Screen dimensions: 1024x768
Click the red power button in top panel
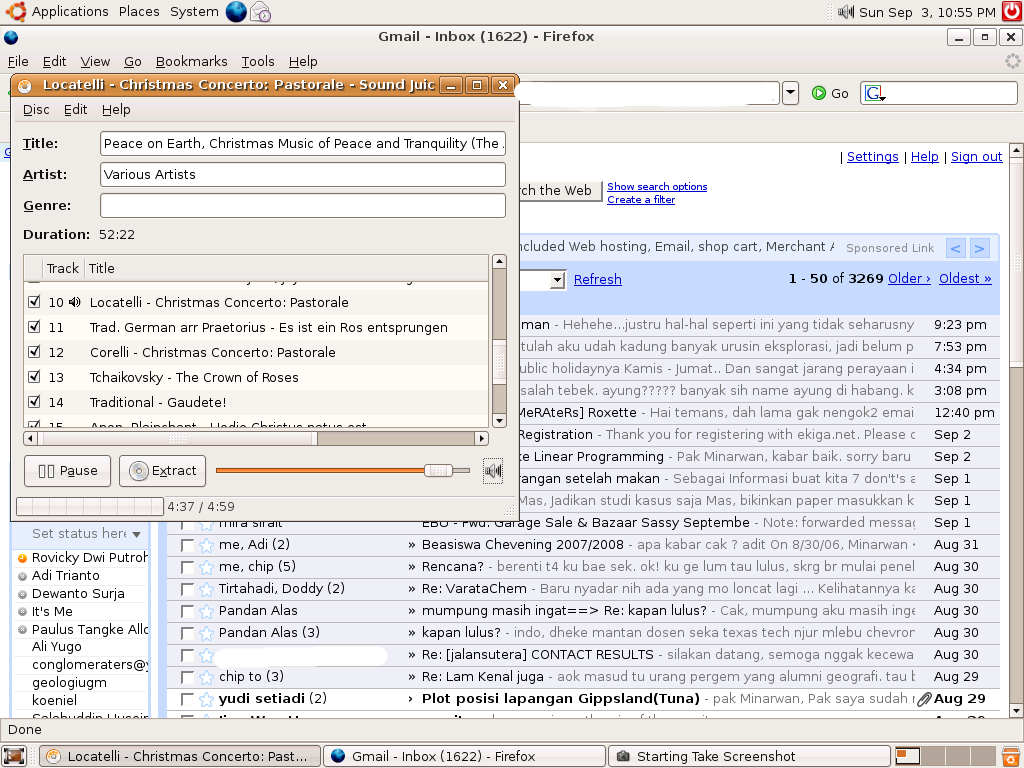coord(1012,12)
